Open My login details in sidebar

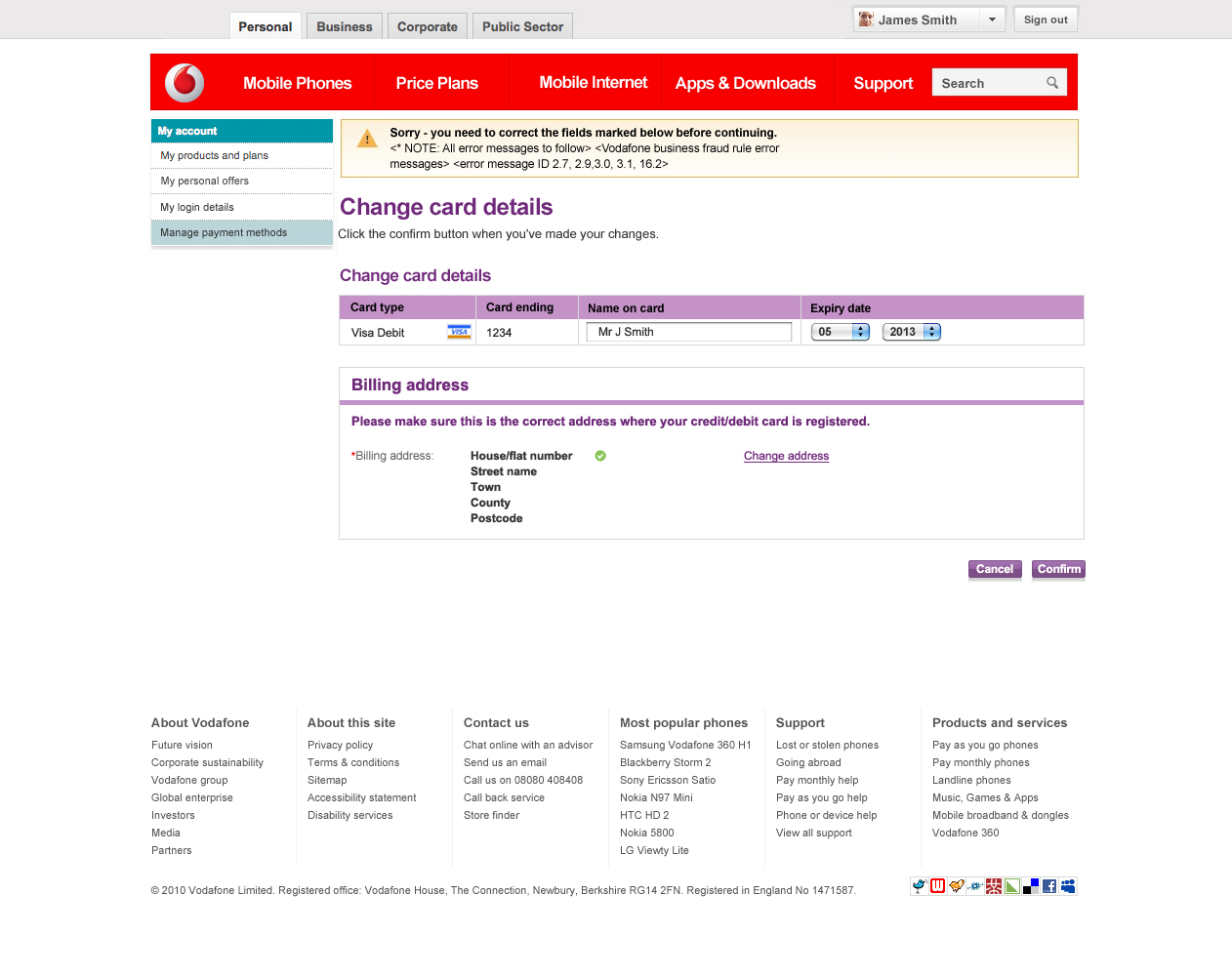coord(197,207)
